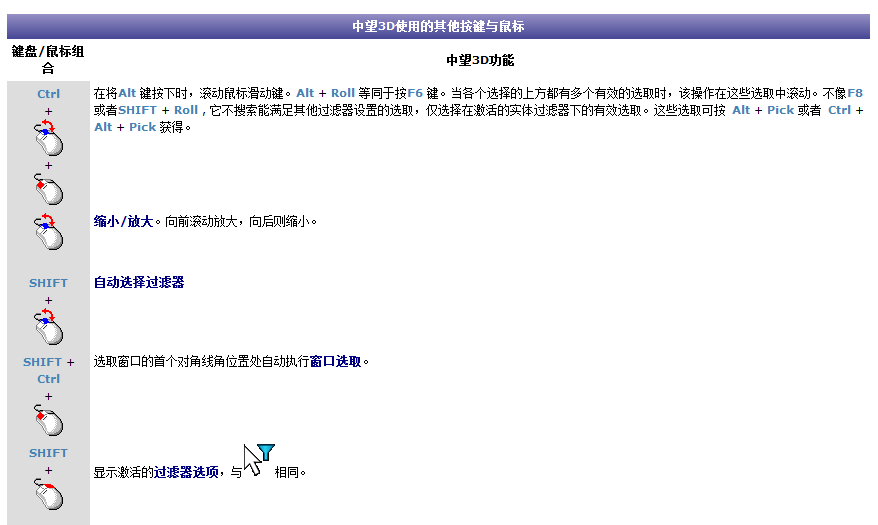Click the Ctrl key label atop the first row
The height and width of the screenshot is (525, 878).
click(48, 94)
